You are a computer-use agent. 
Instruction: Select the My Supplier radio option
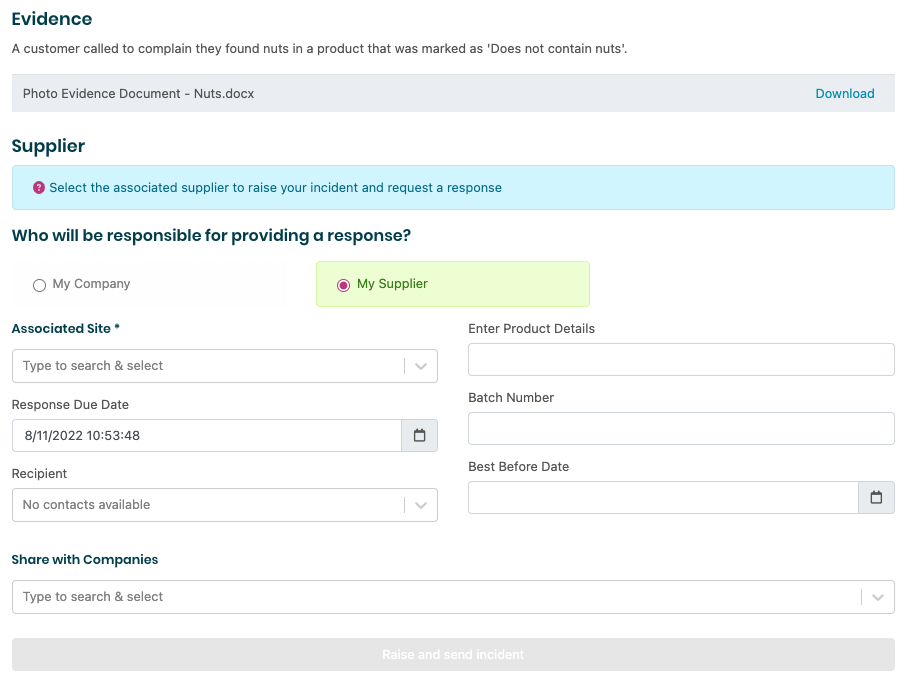343,285
